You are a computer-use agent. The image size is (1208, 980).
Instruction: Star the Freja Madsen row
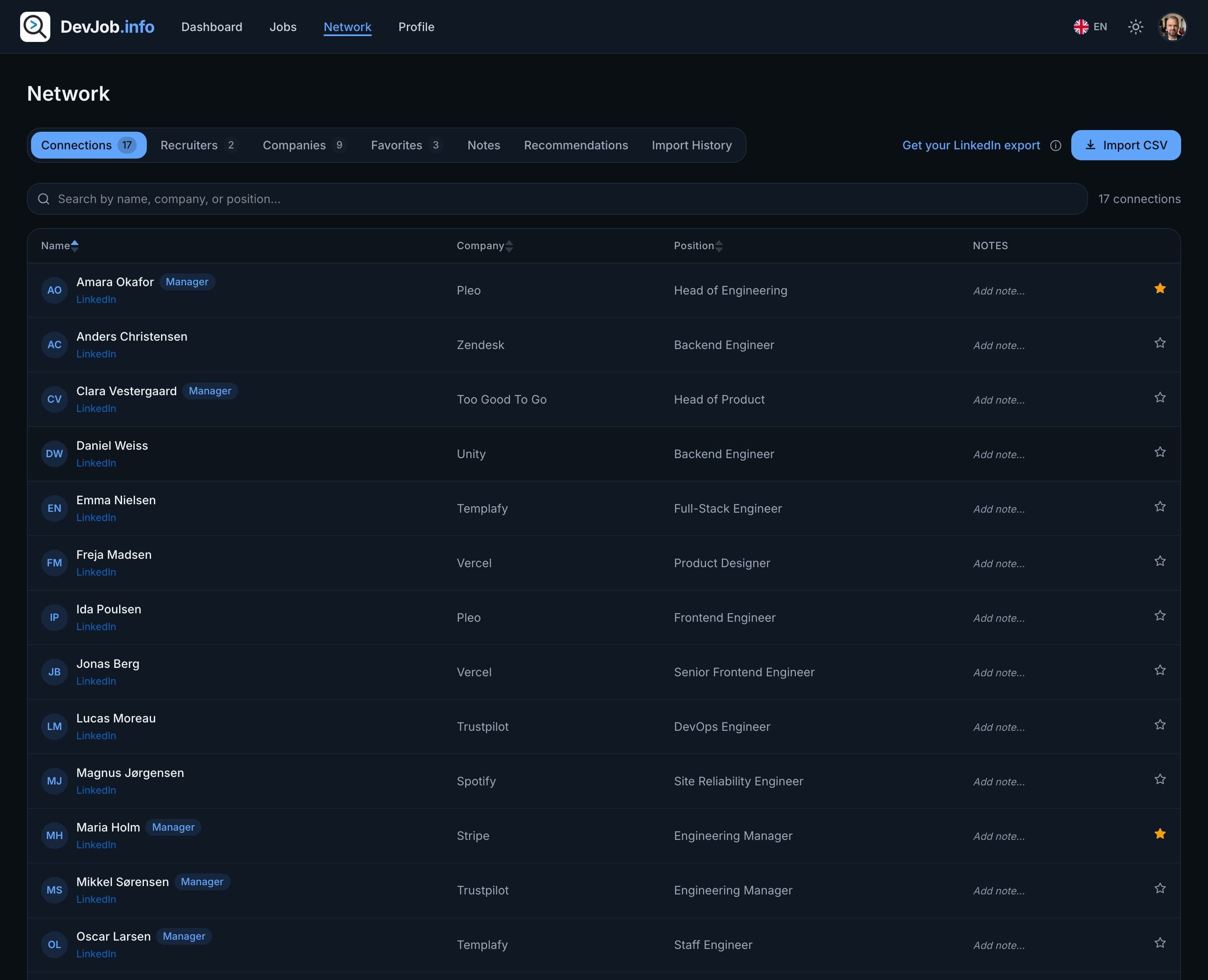[1160, 561]
